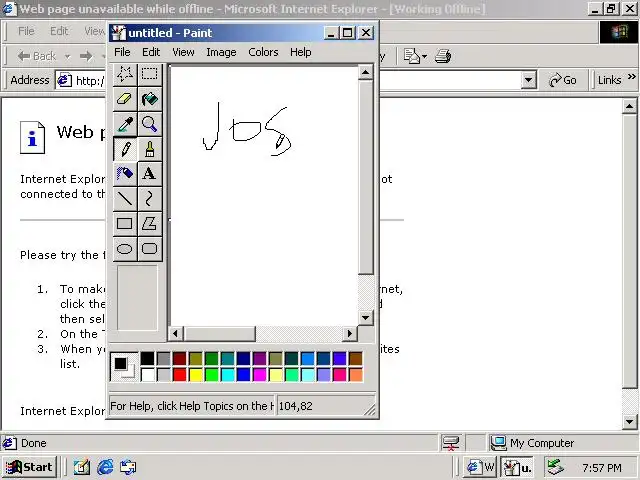Click the Forward arrow in Internet Explorer

(x=86, y=56)
